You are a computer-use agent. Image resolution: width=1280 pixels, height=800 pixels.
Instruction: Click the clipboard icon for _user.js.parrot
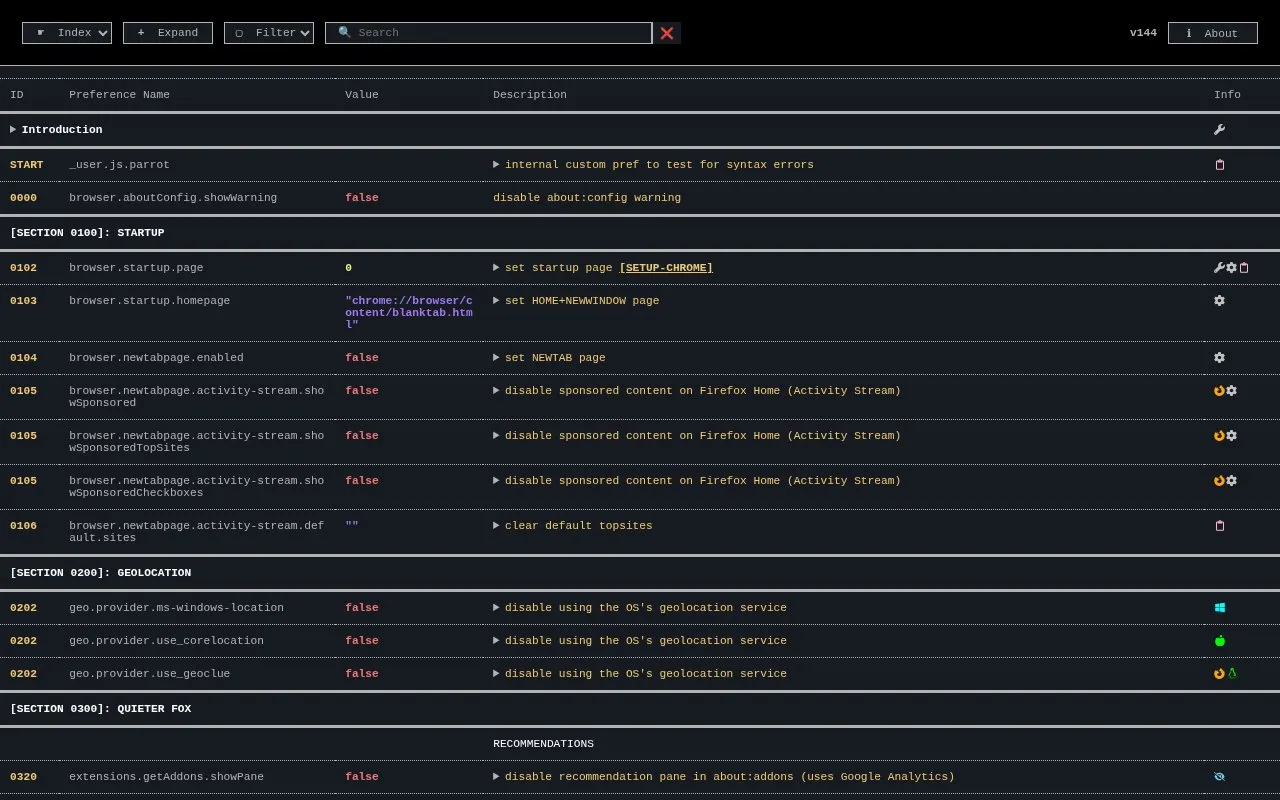click(1219, 165)
